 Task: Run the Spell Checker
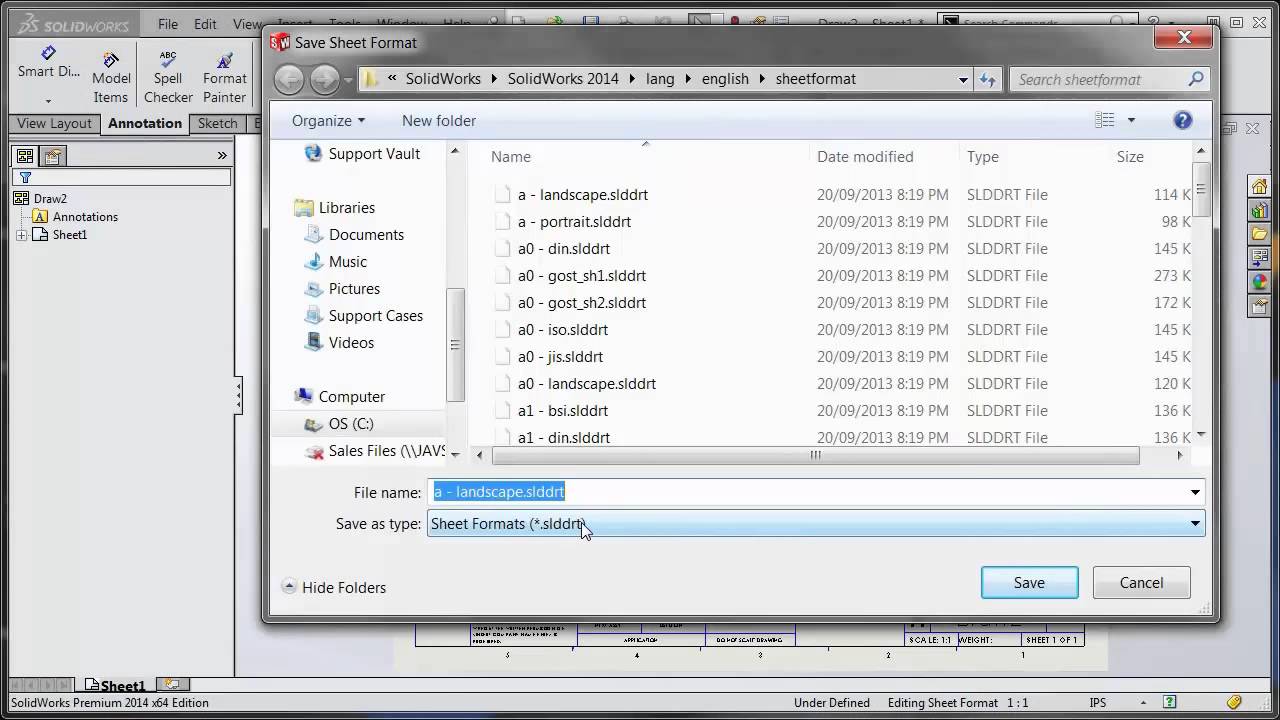[x=167, y=70]
